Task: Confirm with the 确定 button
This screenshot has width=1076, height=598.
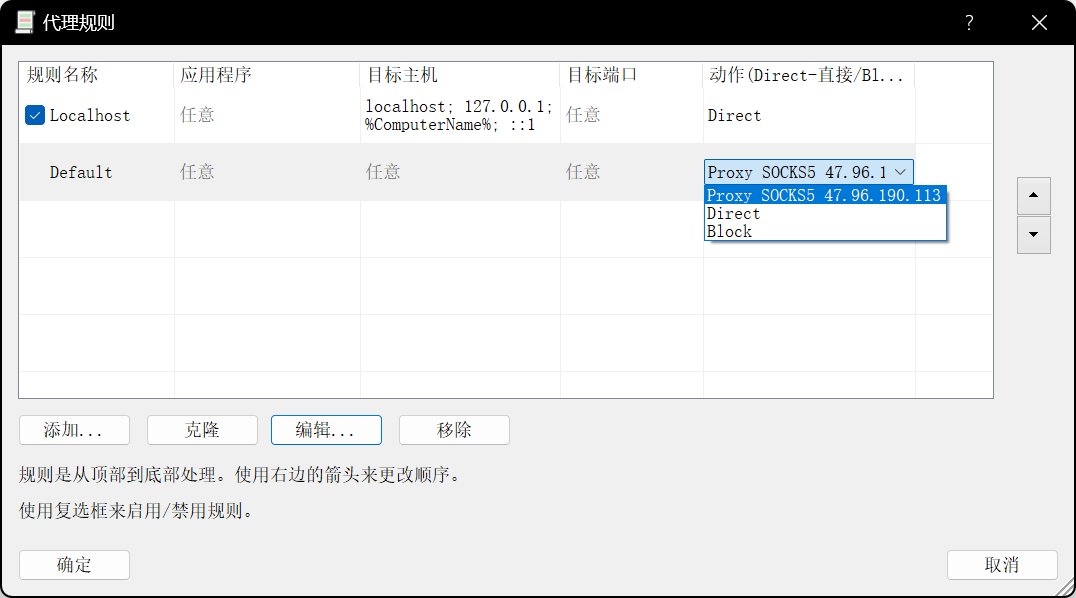Action: (74, 565)
